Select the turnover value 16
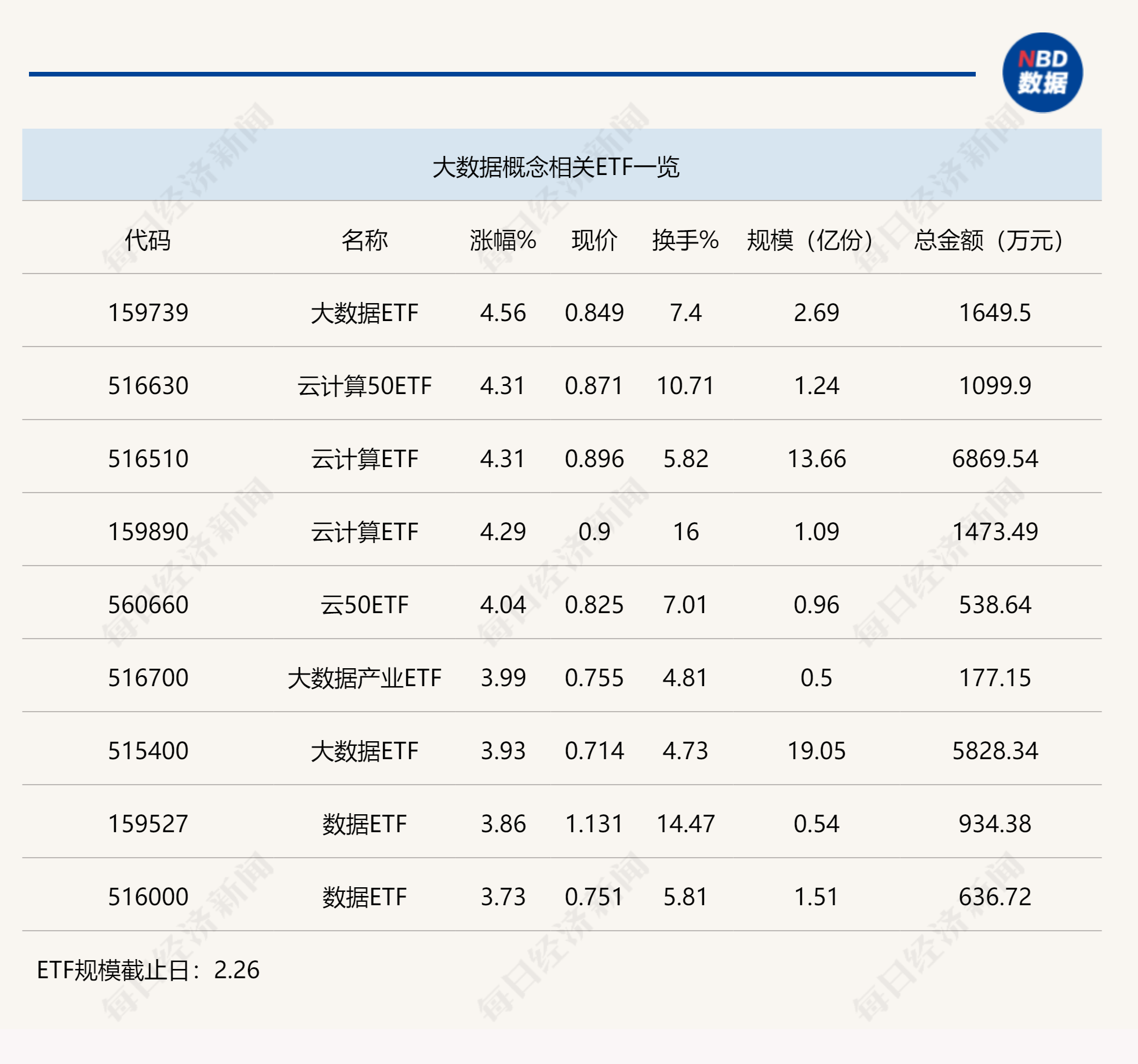This screenshot has height=1064, width=1138. click(685, 532)
